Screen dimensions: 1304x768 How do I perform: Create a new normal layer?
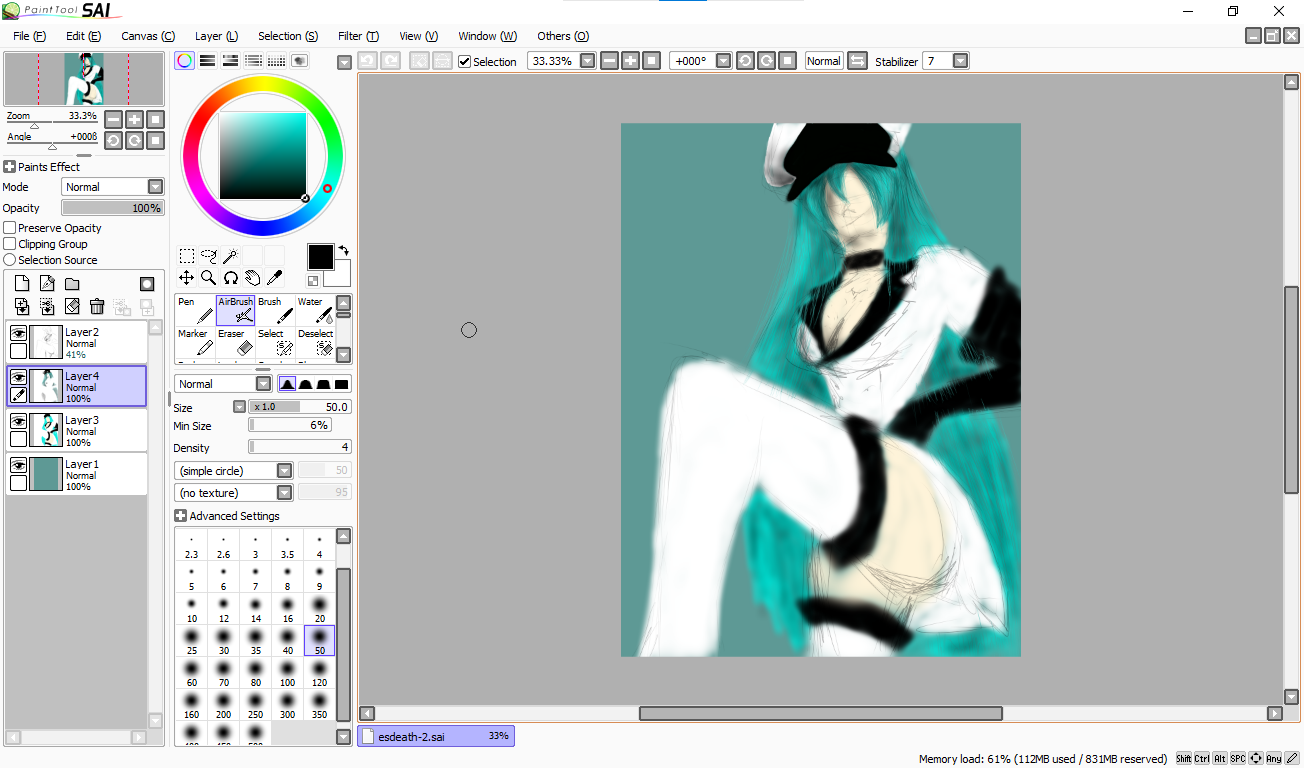point(22,284)
